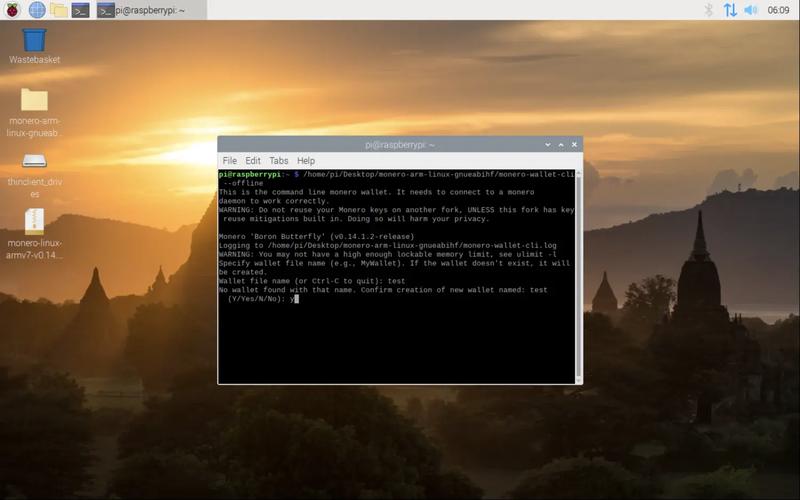Click the volume speaker icon
This screenshot has height=500, width=800.
[751, 10]
